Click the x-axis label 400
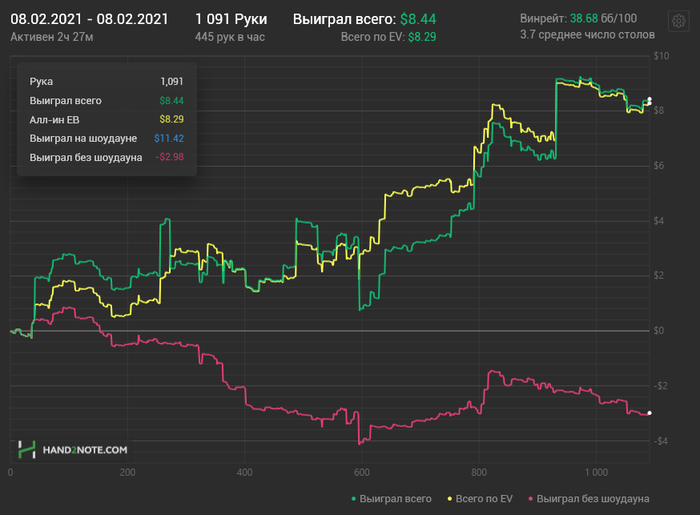700x515 pixels. (x=245, y=472)
